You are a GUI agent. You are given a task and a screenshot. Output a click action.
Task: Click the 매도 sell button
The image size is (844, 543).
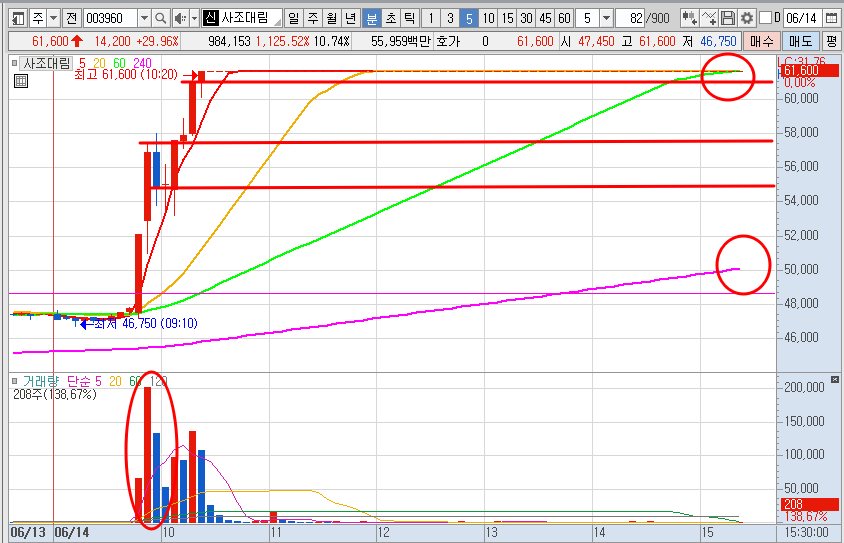(x=800, y=41)
